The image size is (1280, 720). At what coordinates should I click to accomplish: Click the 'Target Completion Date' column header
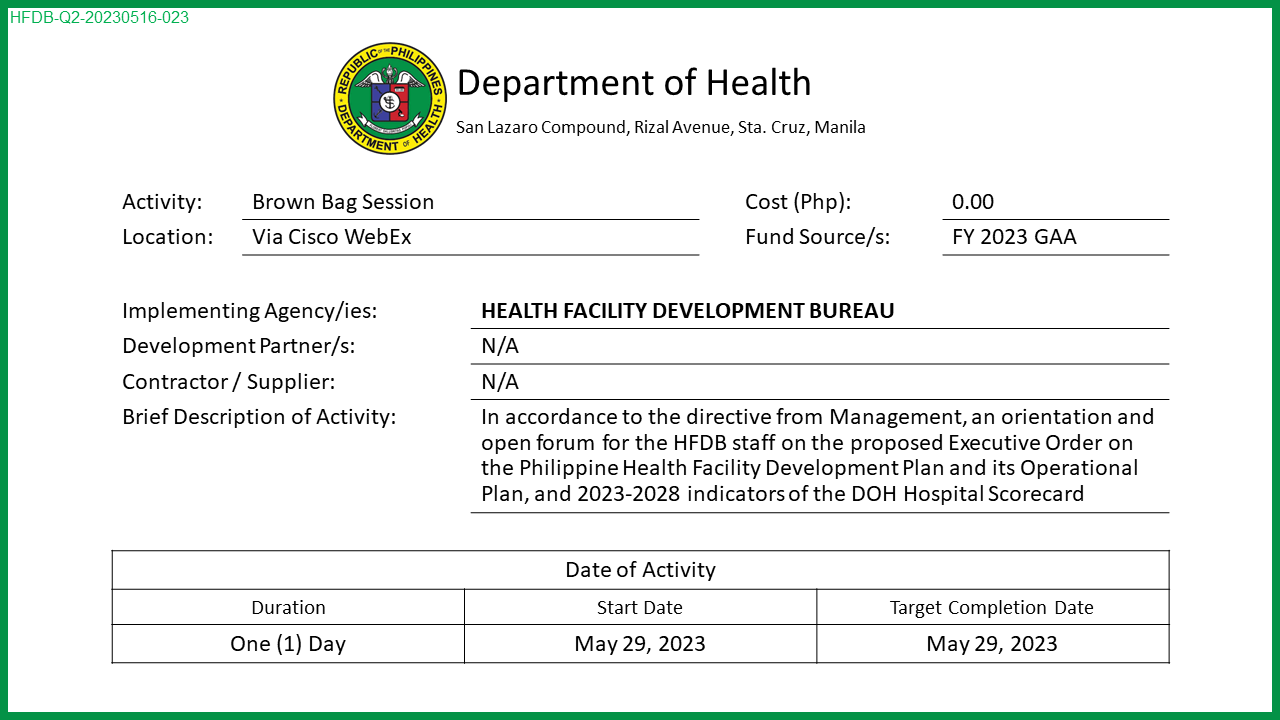(992, 607)
